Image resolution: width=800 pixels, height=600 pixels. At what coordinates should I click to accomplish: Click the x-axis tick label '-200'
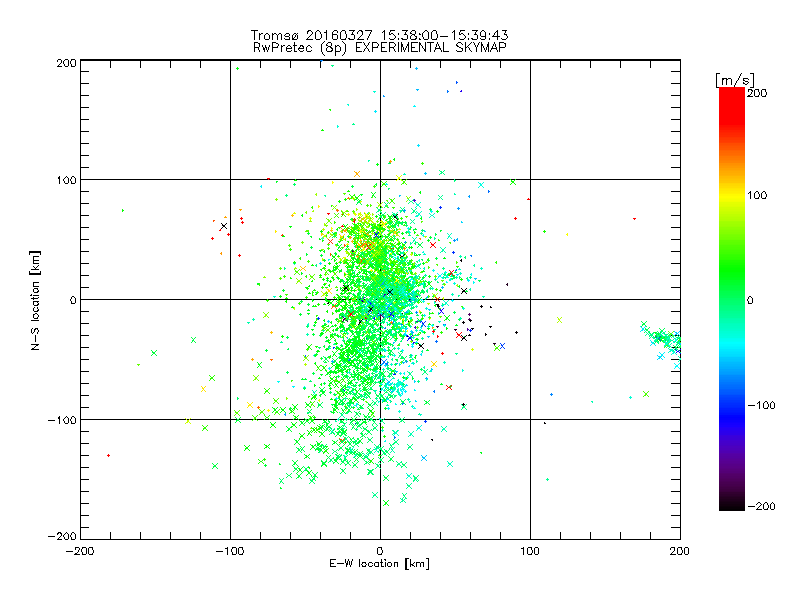pyautogui.click(x=81, y=551)
